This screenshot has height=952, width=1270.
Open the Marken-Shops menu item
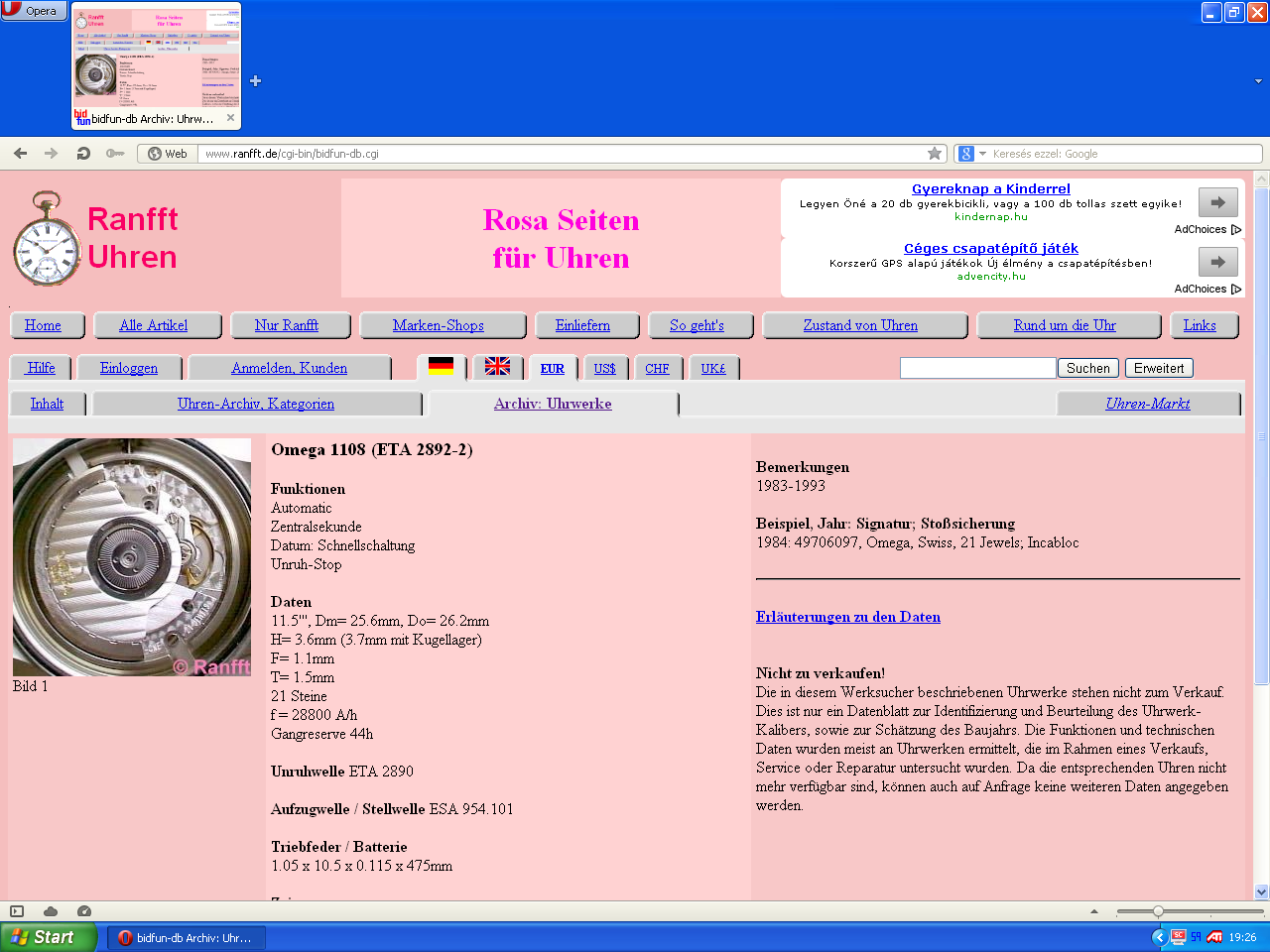[439, 325]
